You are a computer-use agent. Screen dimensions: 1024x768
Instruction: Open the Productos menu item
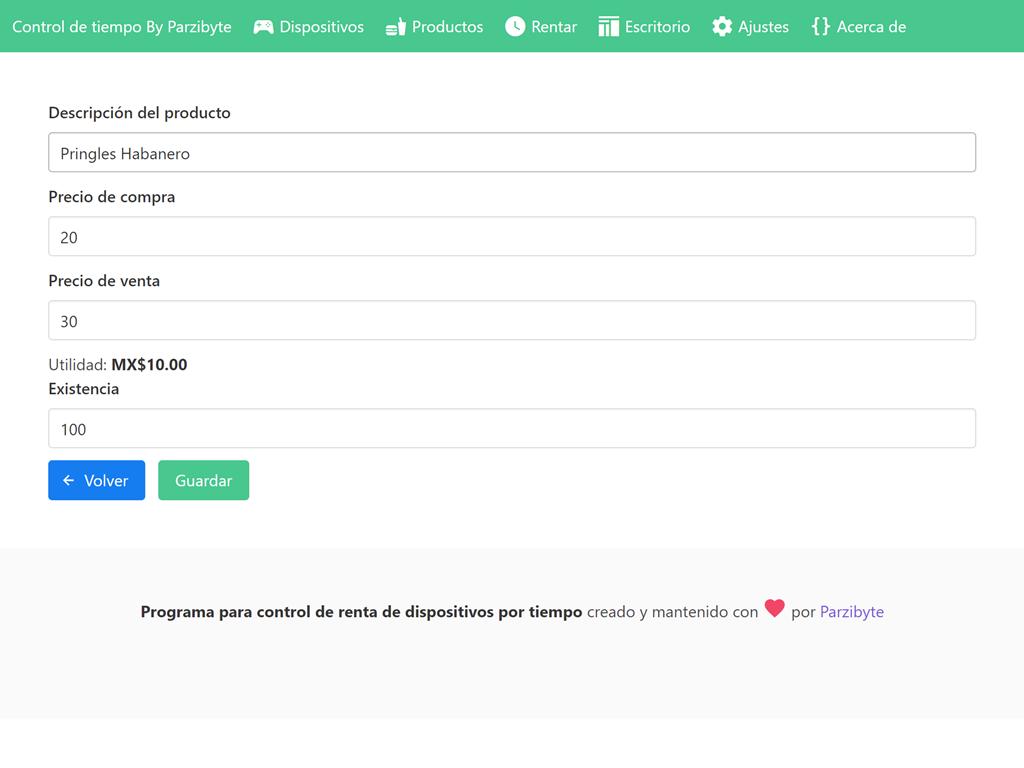click(447, 27)
